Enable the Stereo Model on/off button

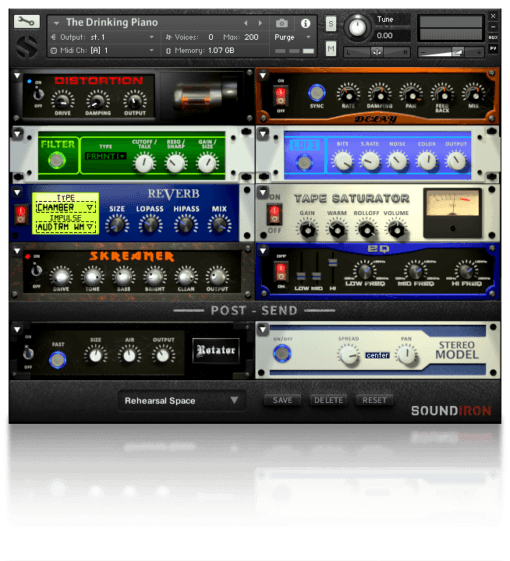[x=282, y=353]
